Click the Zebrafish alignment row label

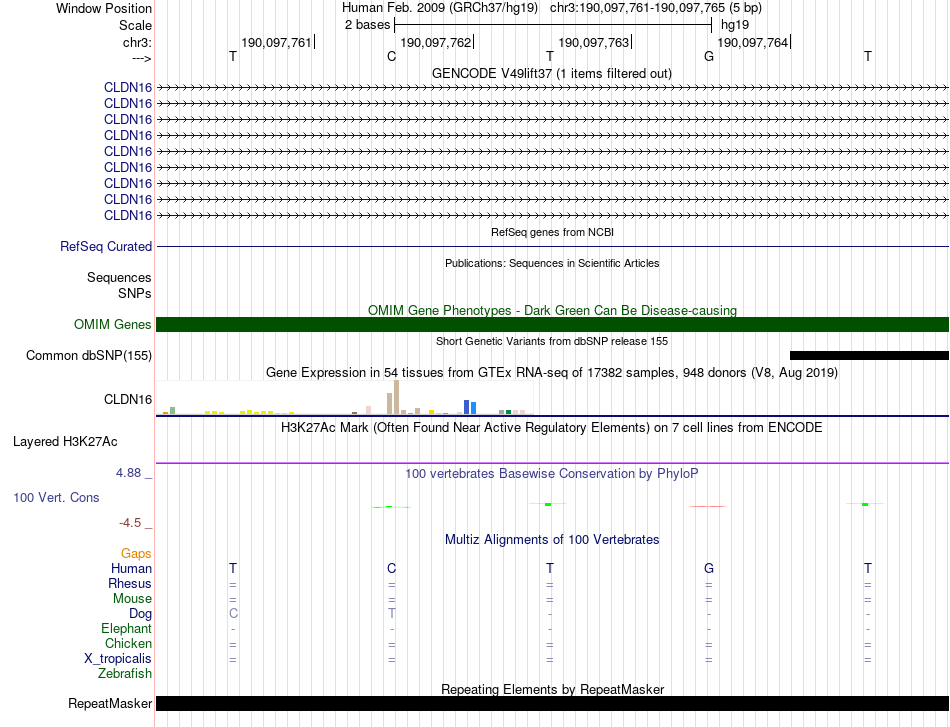click(x=125, y=674)
